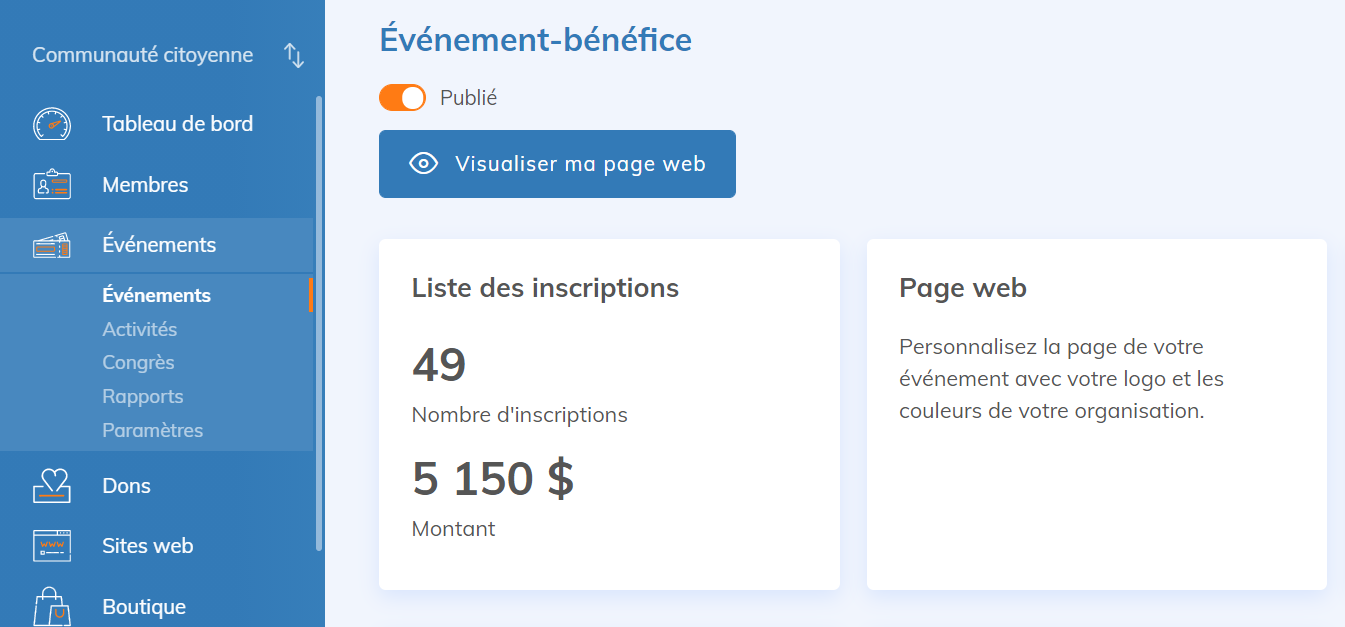The width and height of the screenshot is (1345, 627).
Task: Click the eye icon on Visualiser button
Action: [x=424, y=164]
